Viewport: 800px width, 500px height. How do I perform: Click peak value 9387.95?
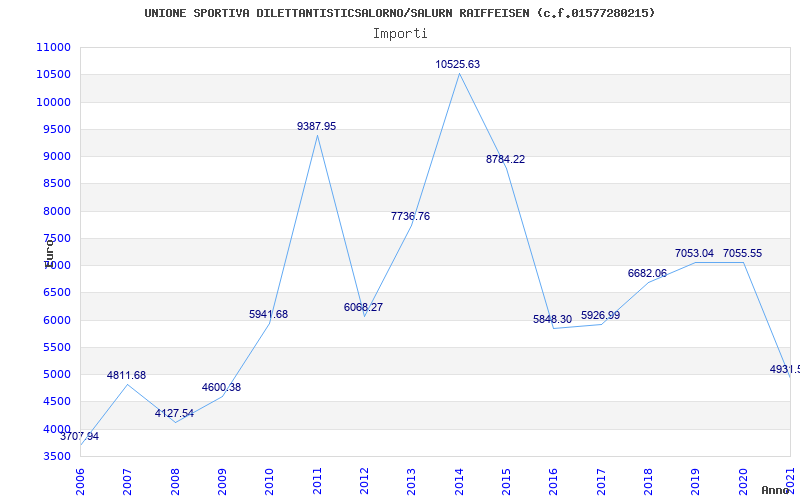pyautogui.click(x=316, y=127)
